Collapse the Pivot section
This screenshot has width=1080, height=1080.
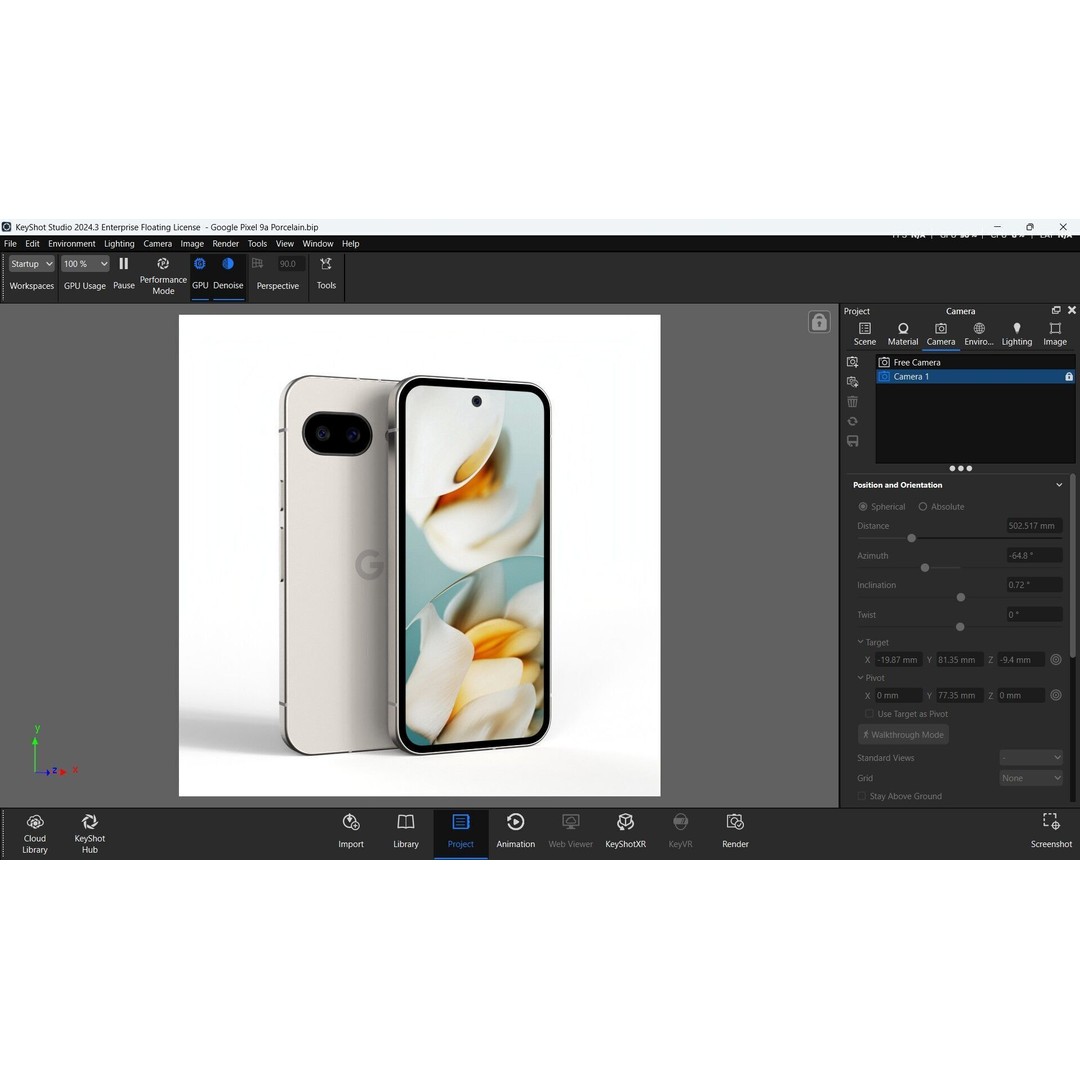tap(860, 678)
